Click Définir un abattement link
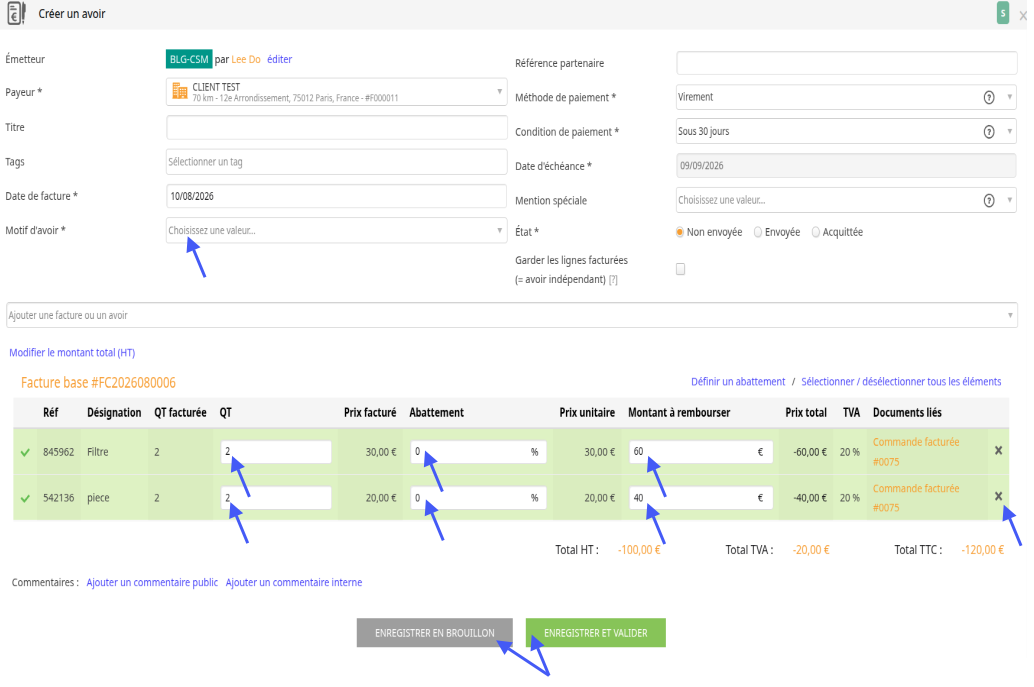Image resolution: width=1034 pixels, height=687 pixels. coord(738,382)
